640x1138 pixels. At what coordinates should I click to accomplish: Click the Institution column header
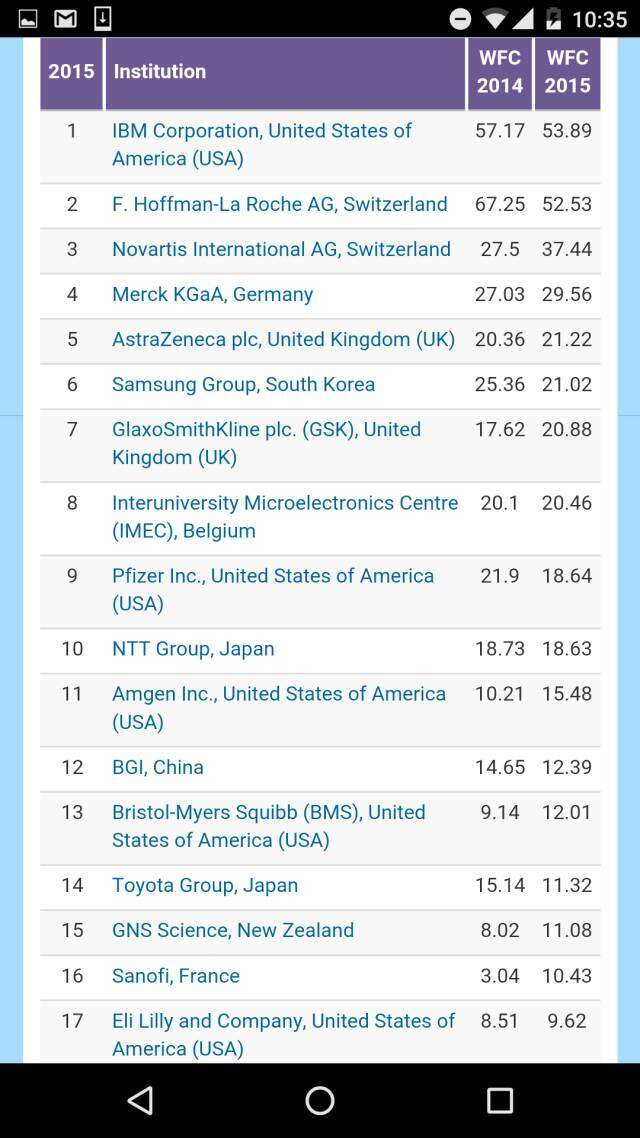pos(160,72)
